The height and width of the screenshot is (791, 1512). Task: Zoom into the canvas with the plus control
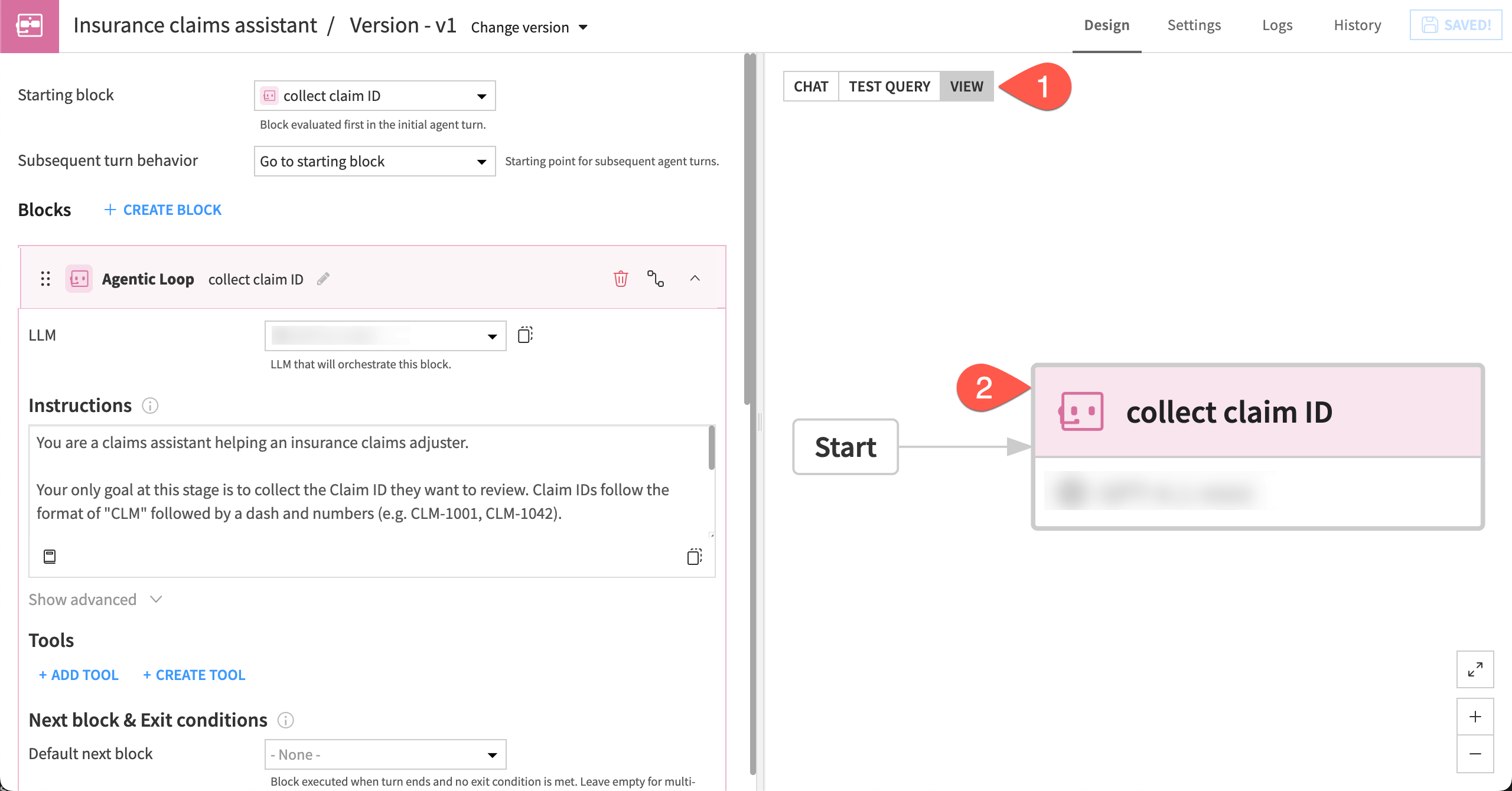pos(1475,716)
